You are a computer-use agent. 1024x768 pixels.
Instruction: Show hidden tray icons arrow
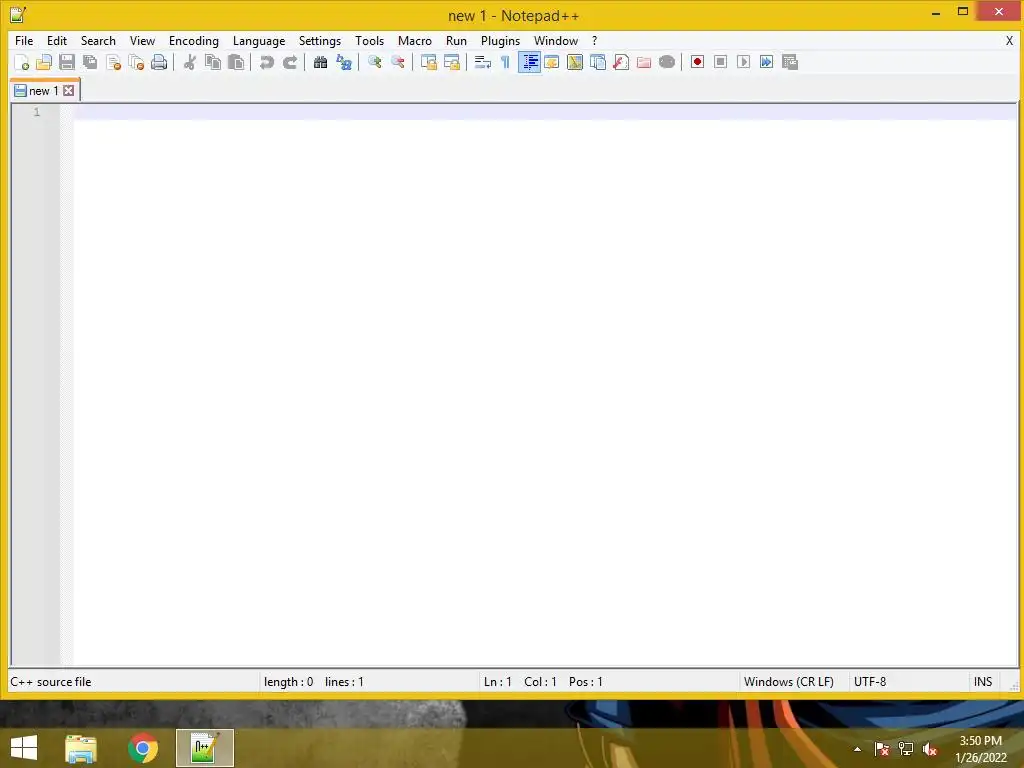pos(857,749)
